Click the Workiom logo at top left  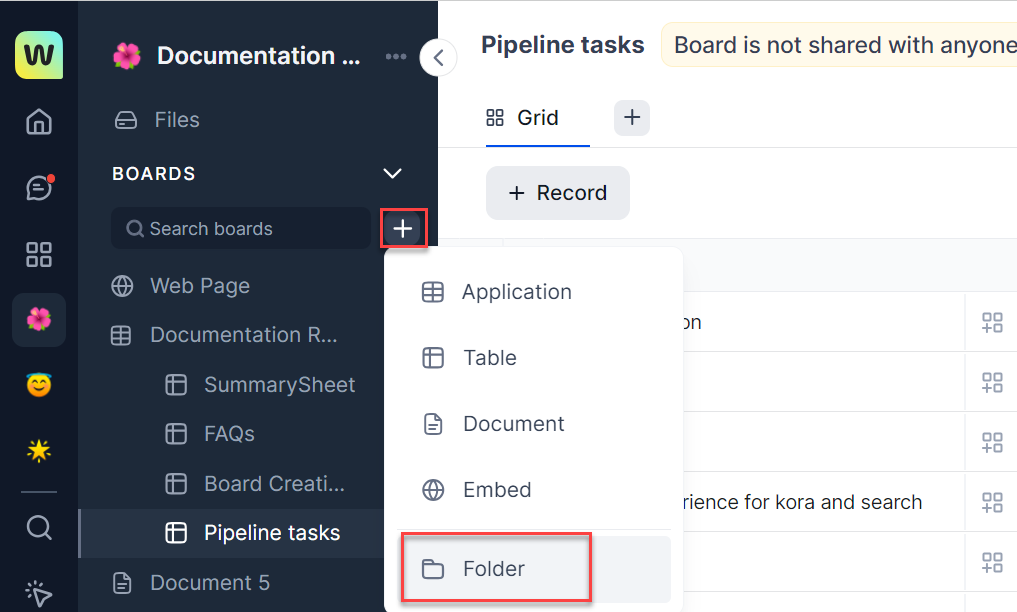pos(39,55)
